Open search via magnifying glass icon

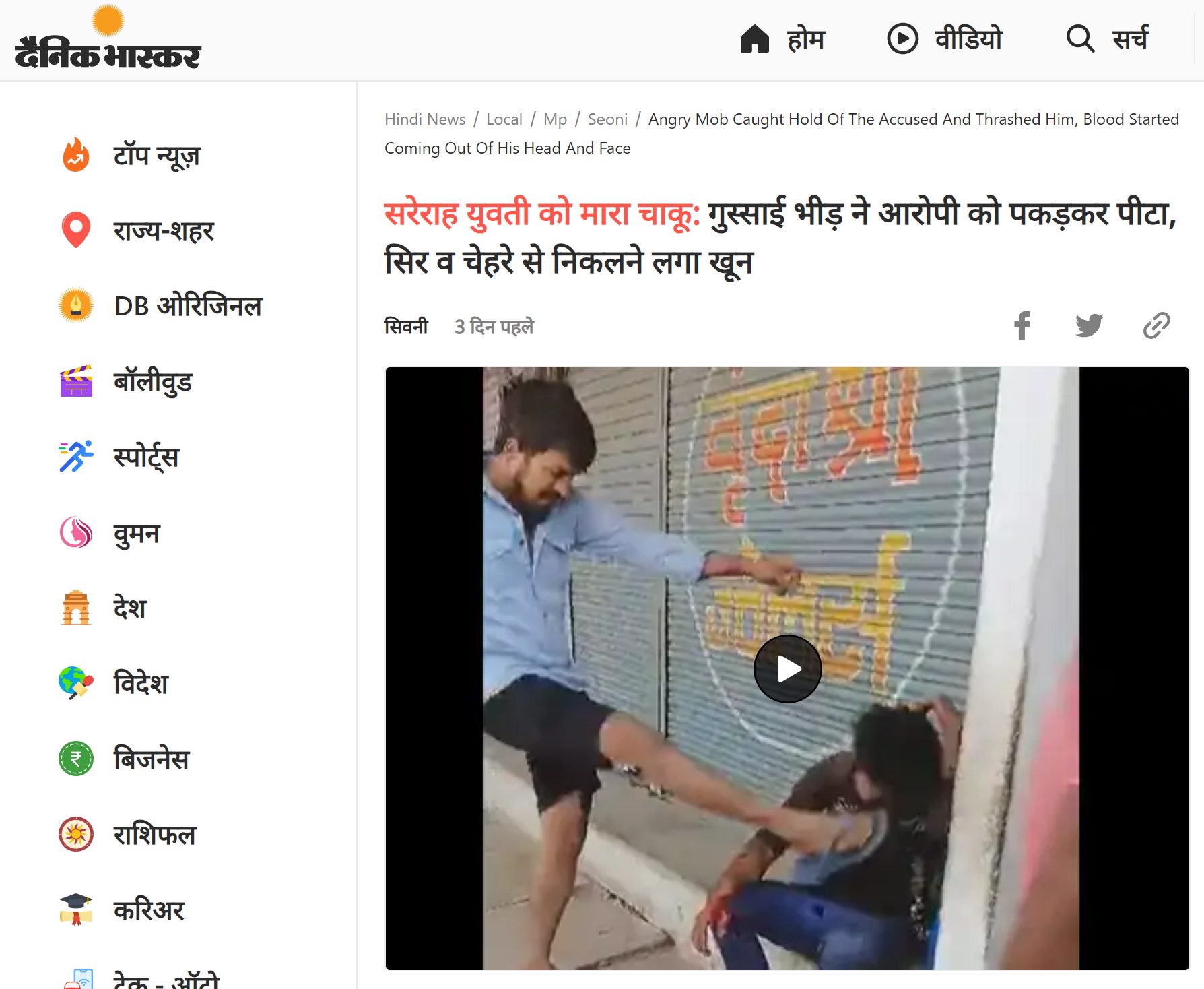pyautogui.click(x=1080, y=38)
